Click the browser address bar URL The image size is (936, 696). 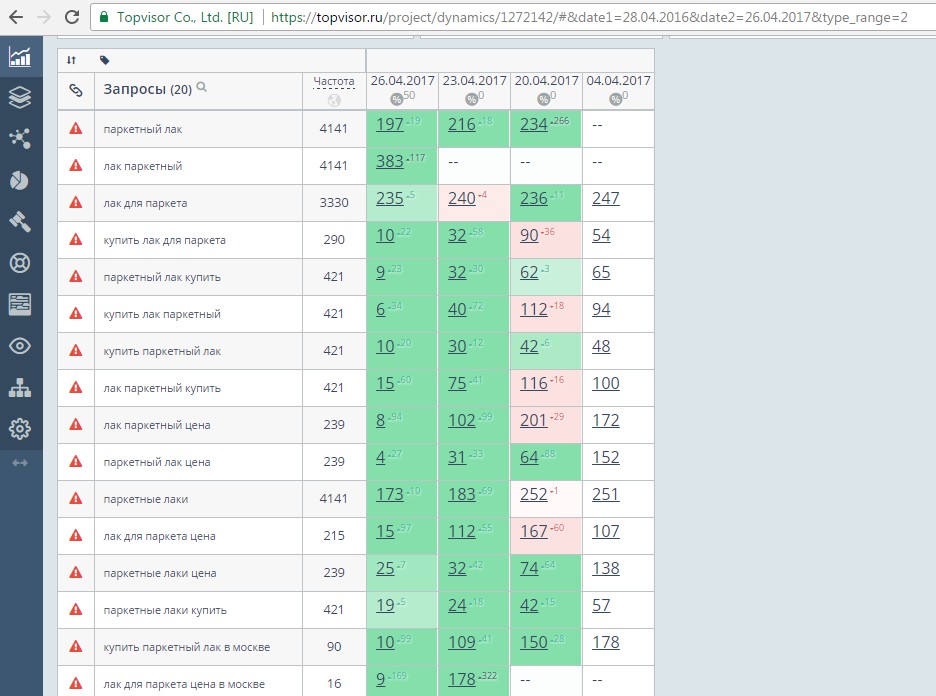(x=588, y=17)
